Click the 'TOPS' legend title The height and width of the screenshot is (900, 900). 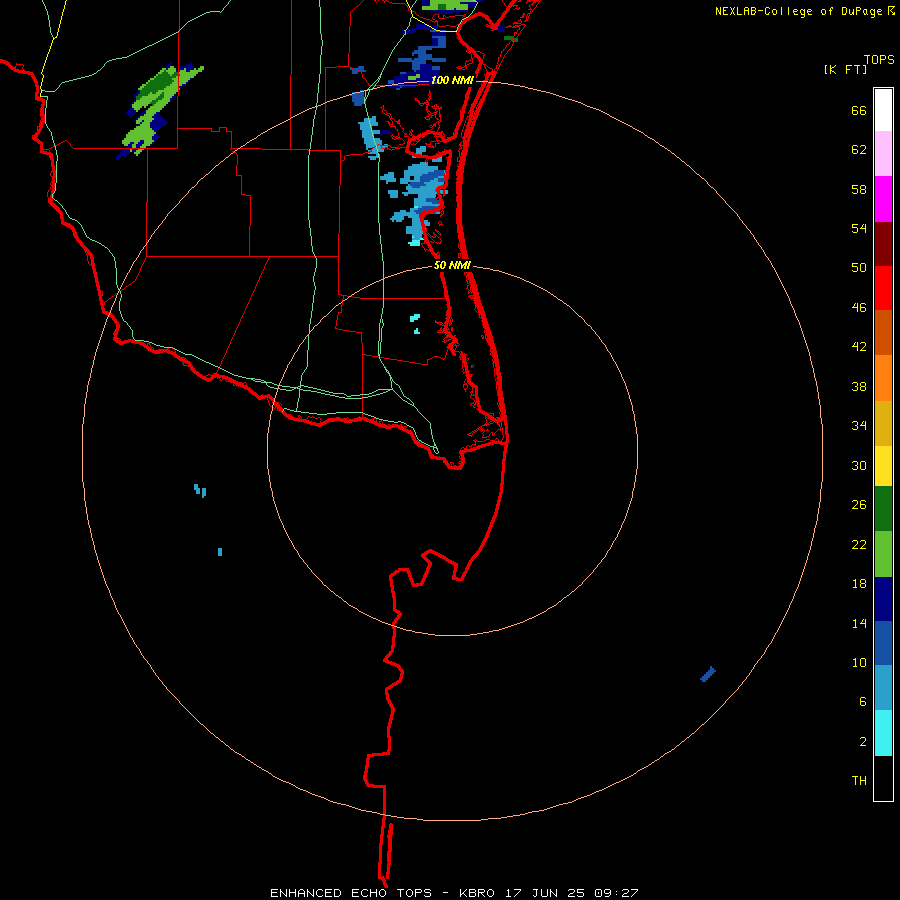point(879,60)
